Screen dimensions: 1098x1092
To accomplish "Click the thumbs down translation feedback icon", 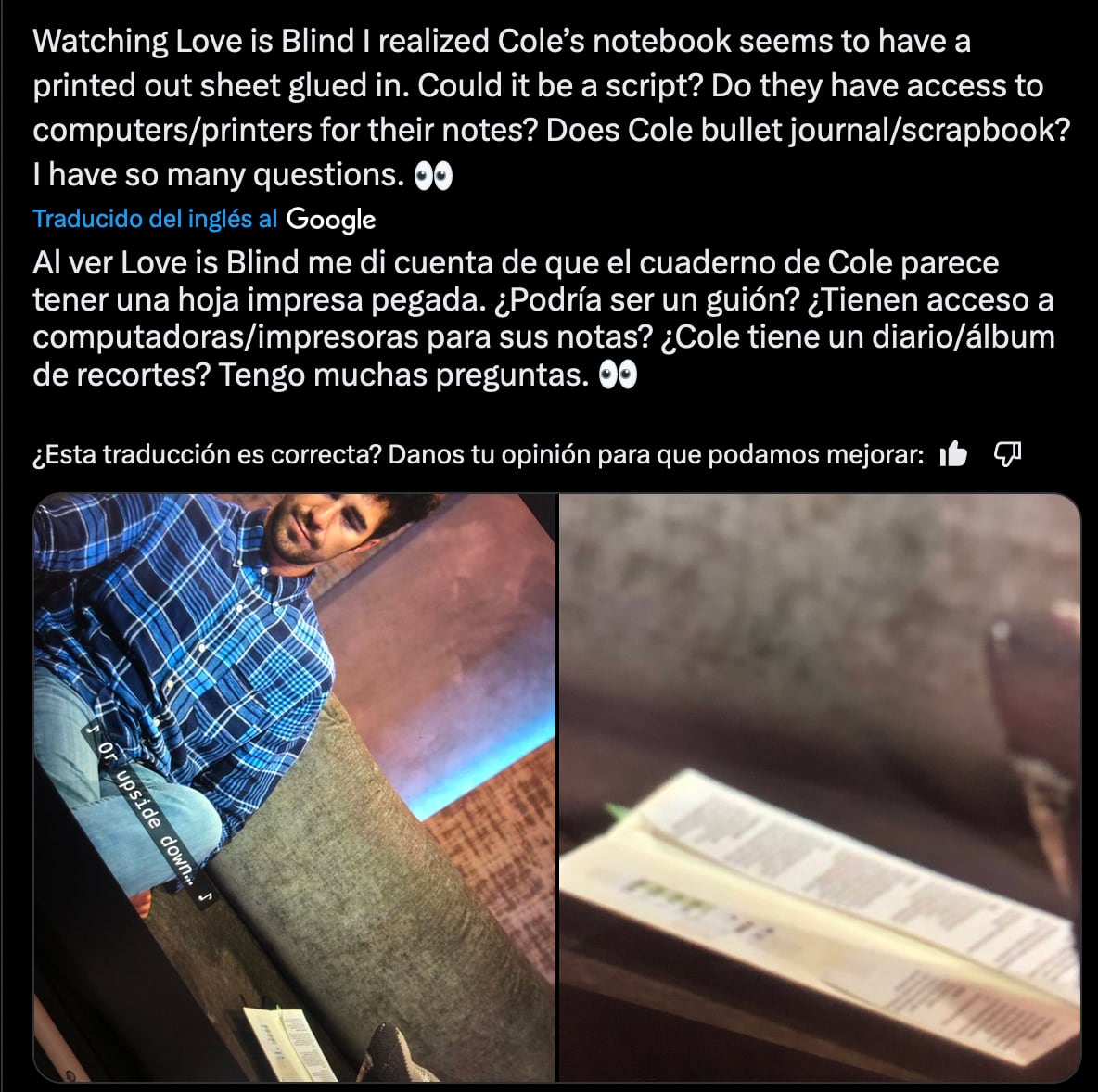I will pyautogui.click(x=1007, y=454).
